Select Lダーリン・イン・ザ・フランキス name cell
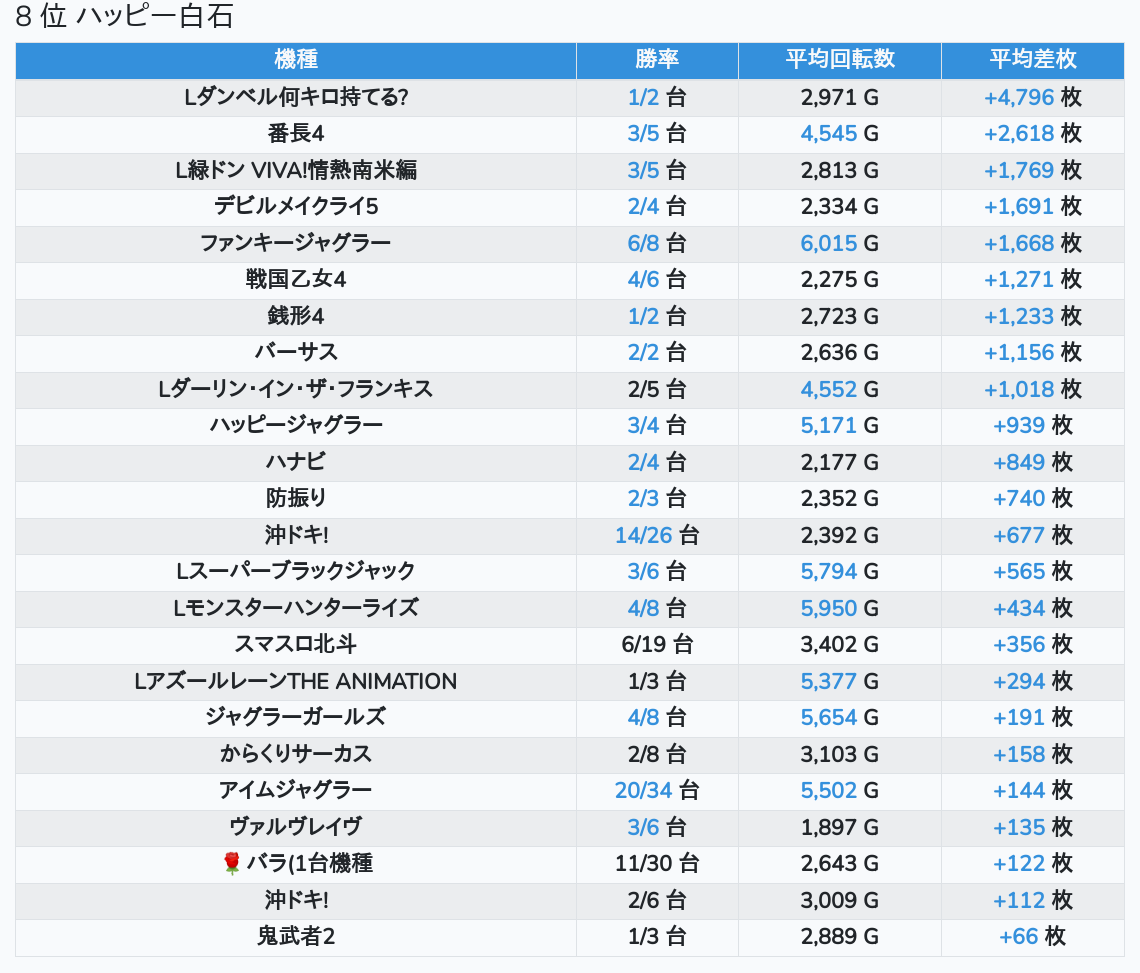Image resolution: width=1140 pixels, height=973 pixels. click(296, 389)
